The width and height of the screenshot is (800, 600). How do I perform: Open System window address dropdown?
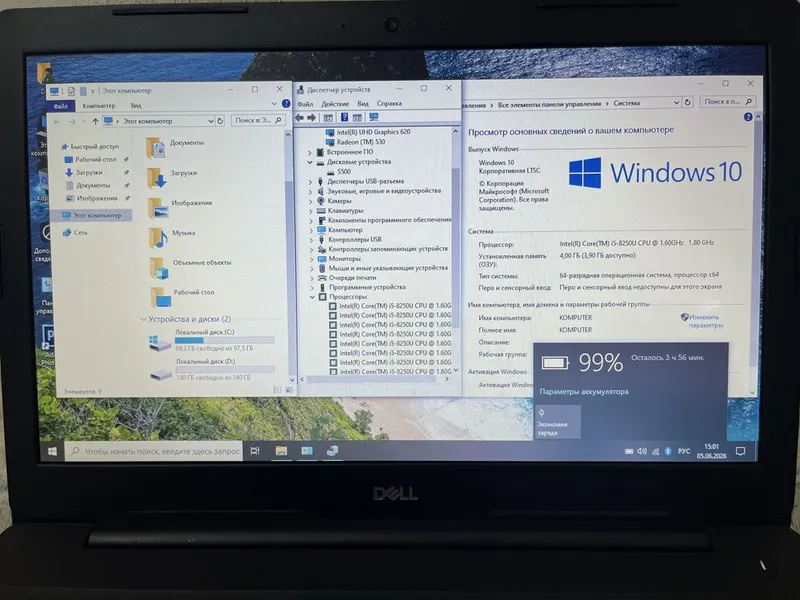677,103
